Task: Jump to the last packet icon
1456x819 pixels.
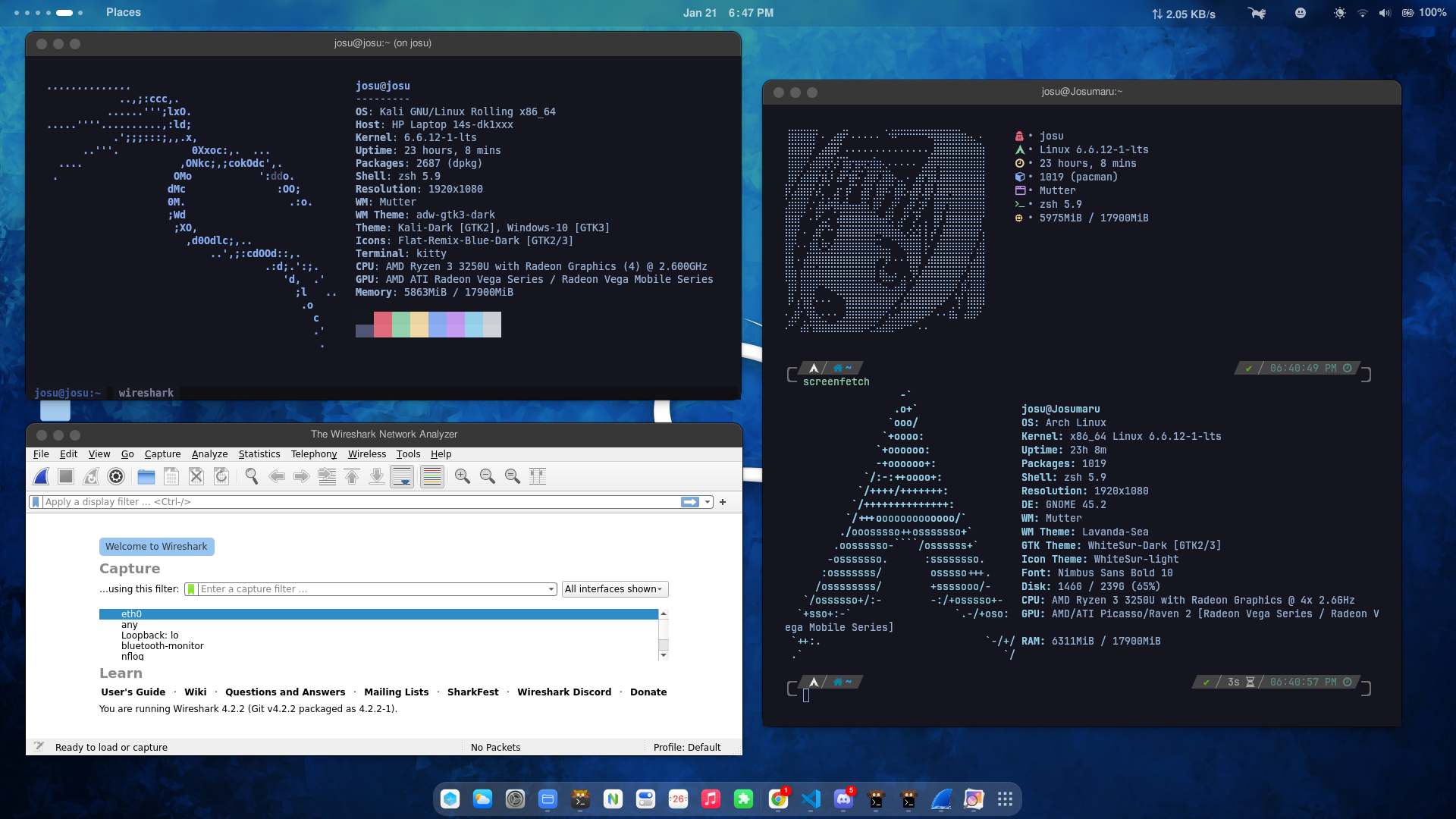Action: [377, 476]
